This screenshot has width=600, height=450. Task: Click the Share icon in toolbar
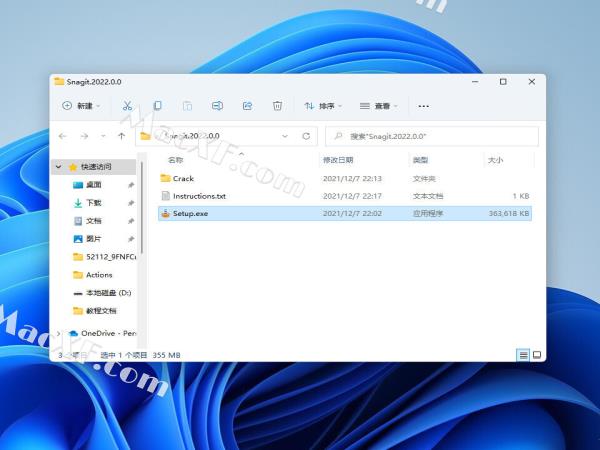click(247, 106)
